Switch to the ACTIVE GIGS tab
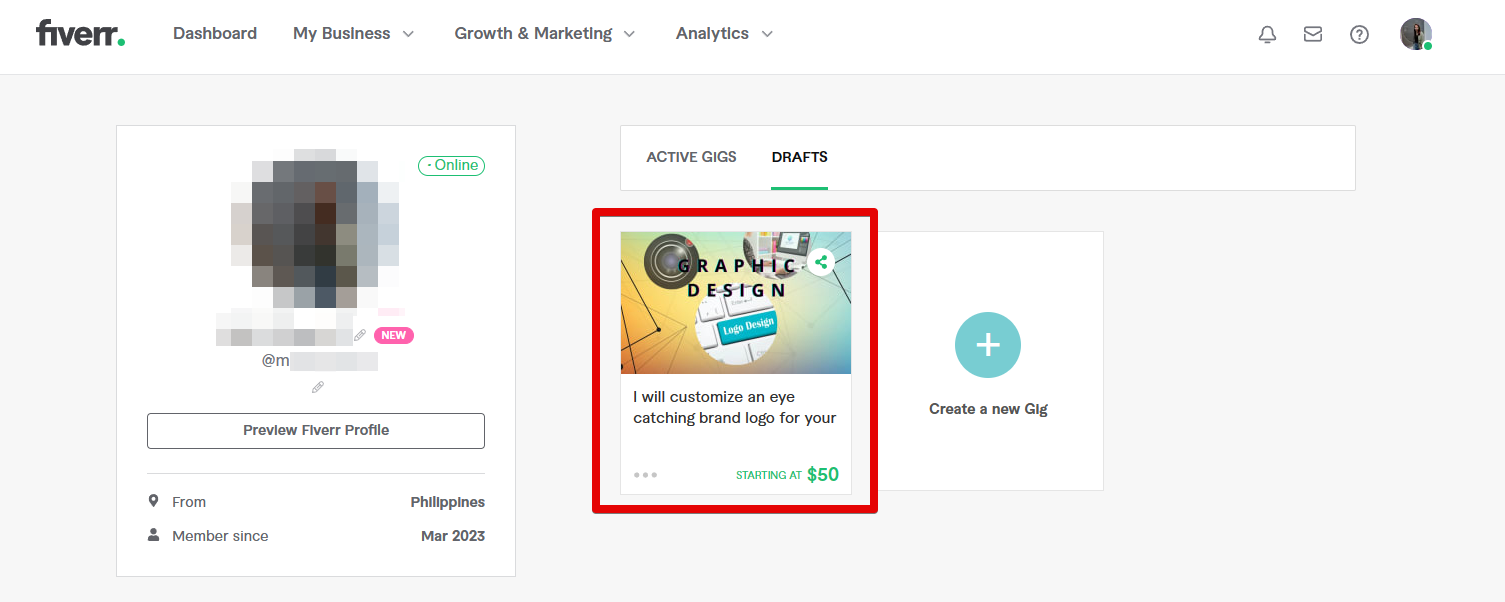Screen dimensions: 1505x602 [691, 157]
